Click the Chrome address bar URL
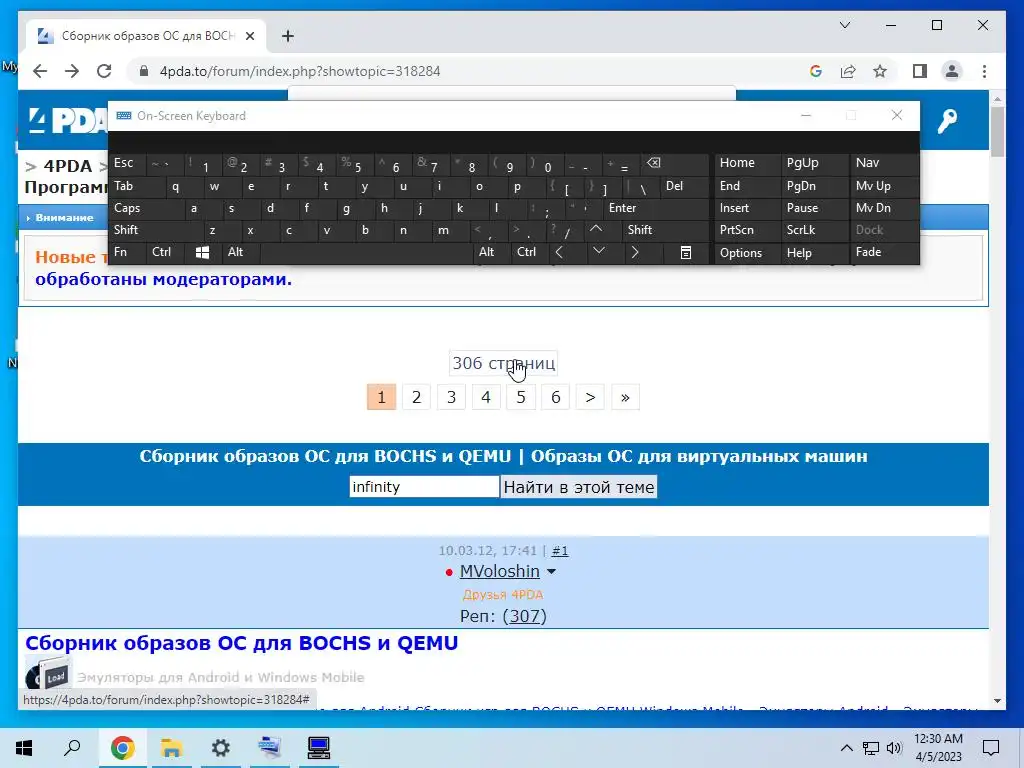This screenshot has height=768, width=1024. click(x=300, y=71)
